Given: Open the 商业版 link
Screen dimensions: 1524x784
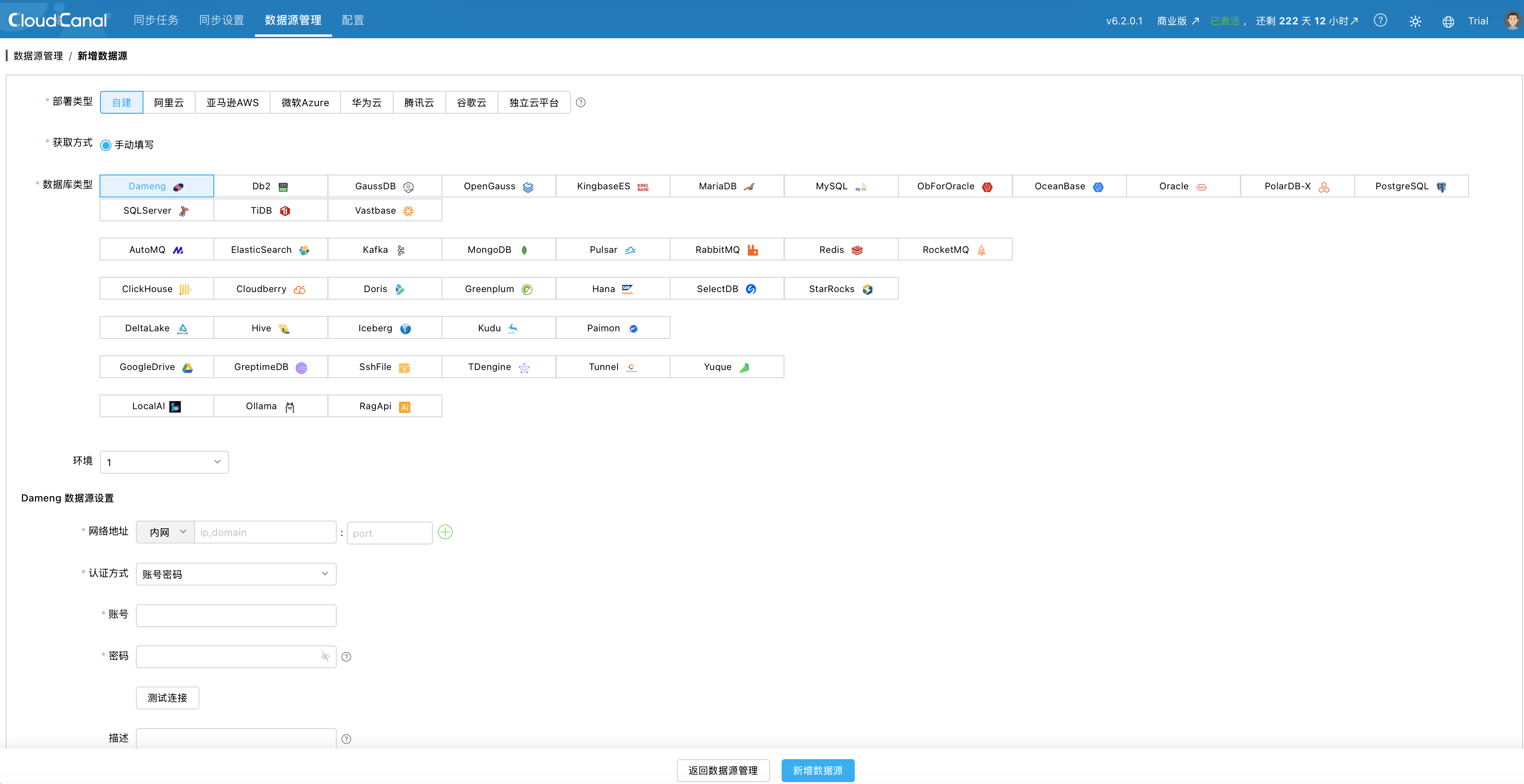Looking at the screenshot, I should 1178,22.
